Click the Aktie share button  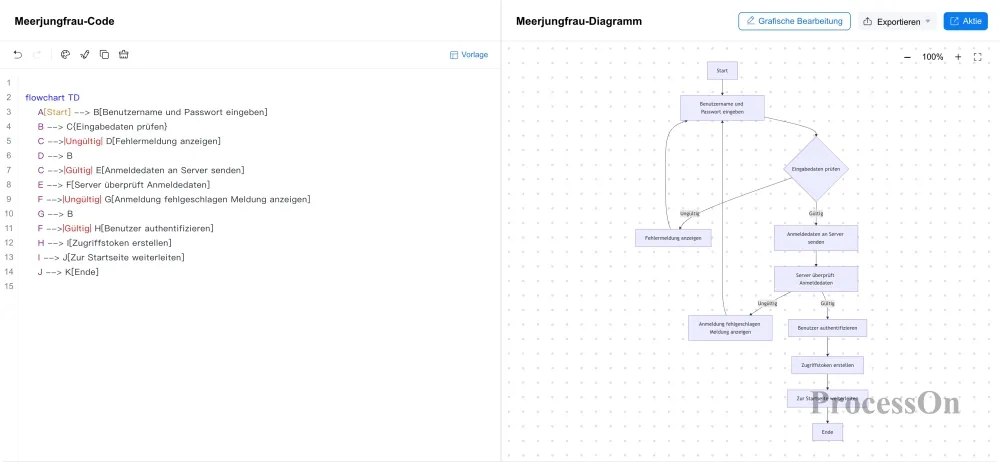[x=966, y=21]
